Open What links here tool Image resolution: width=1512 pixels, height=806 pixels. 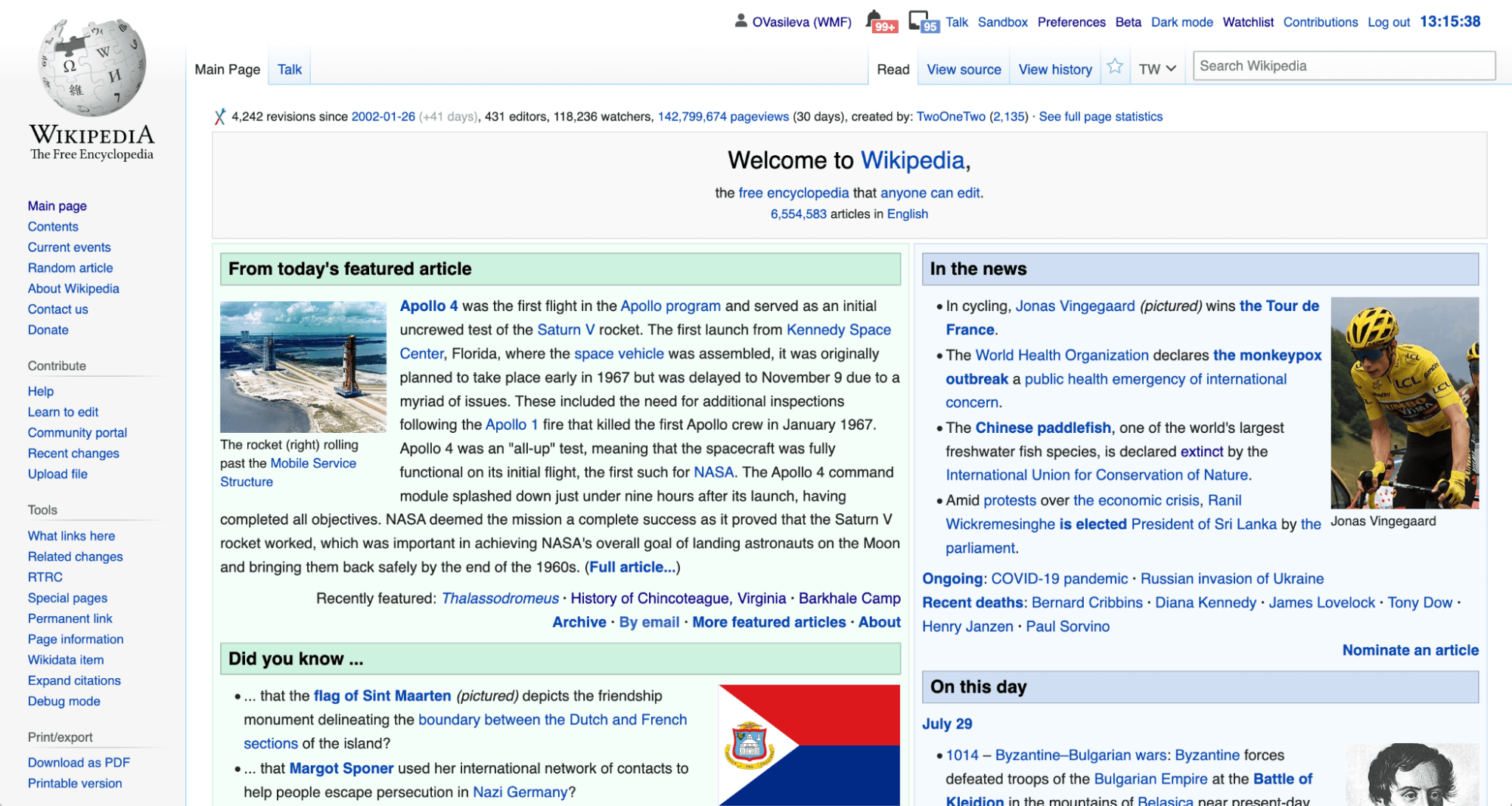tap(71, 535)
